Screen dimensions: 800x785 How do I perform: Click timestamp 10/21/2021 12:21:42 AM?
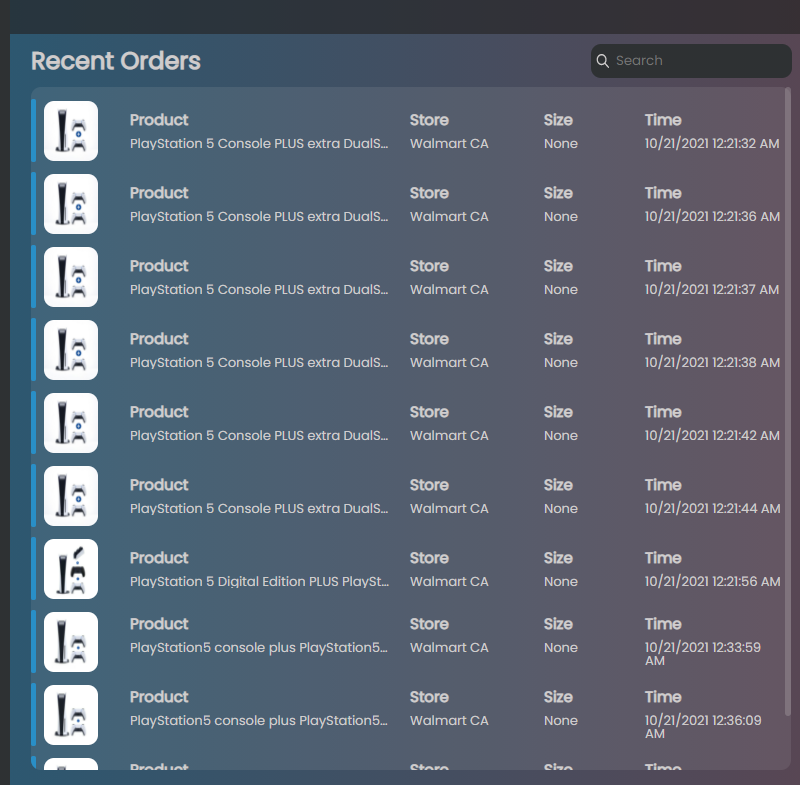point(712,436)
